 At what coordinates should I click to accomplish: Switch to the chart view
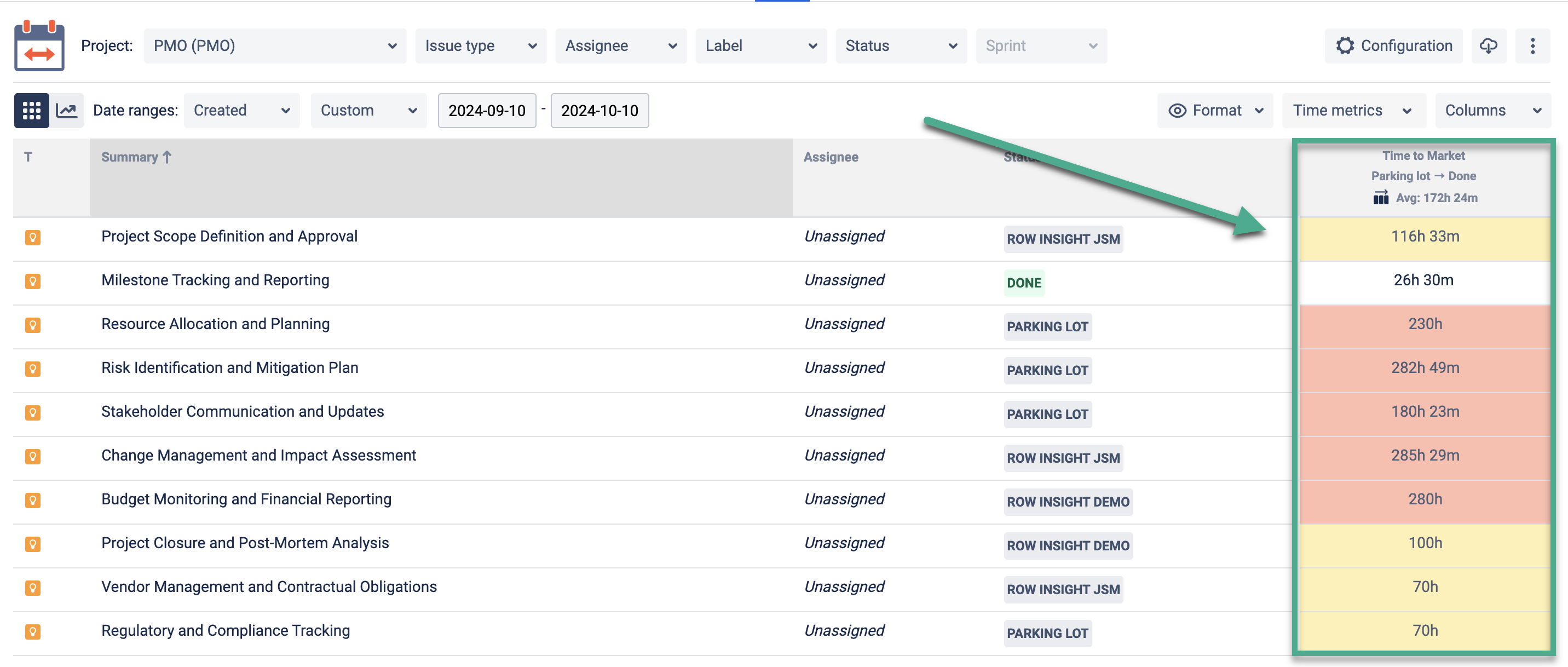(x=66, y=110)
